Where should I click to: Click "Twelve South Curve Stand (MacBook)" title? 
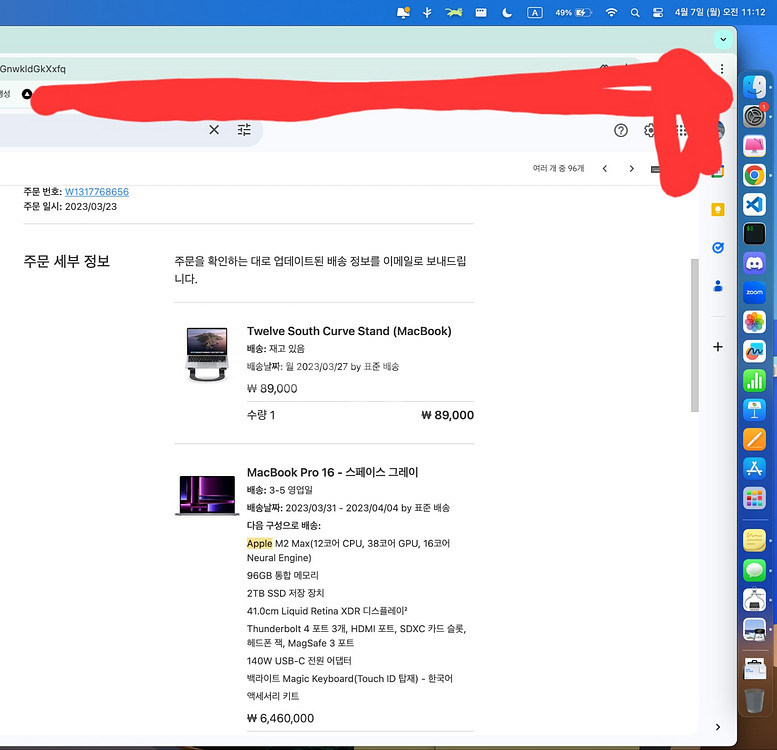[349, 331]
